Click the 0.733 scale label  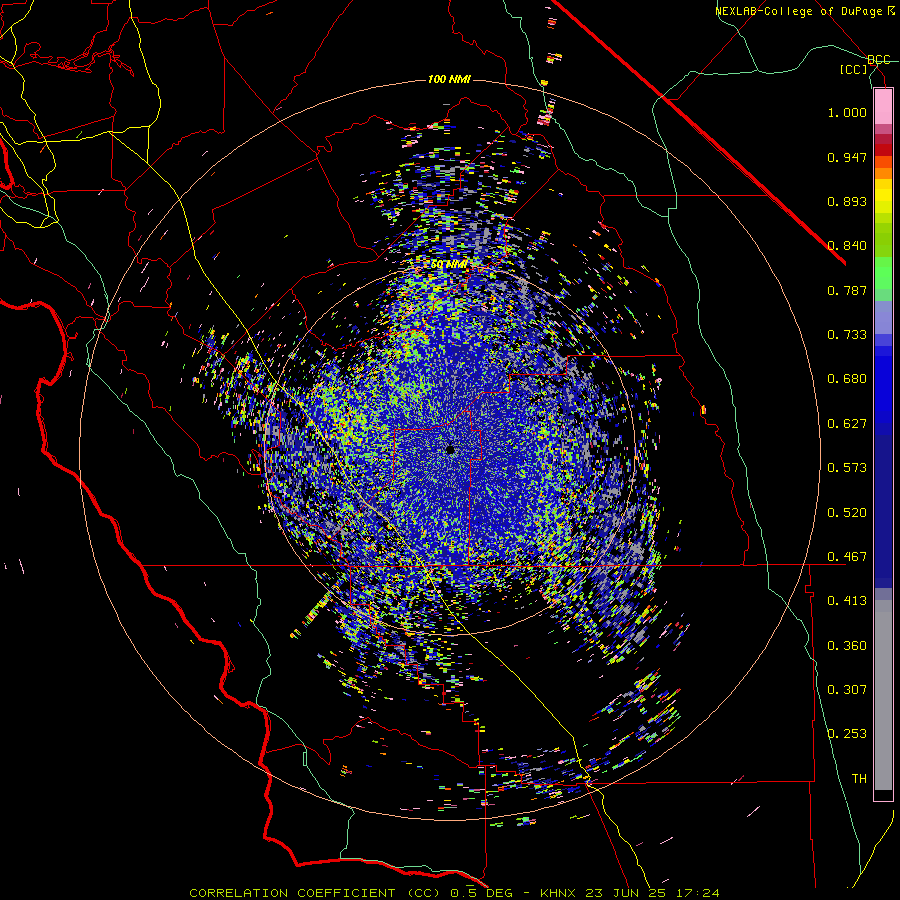point(847,335)
